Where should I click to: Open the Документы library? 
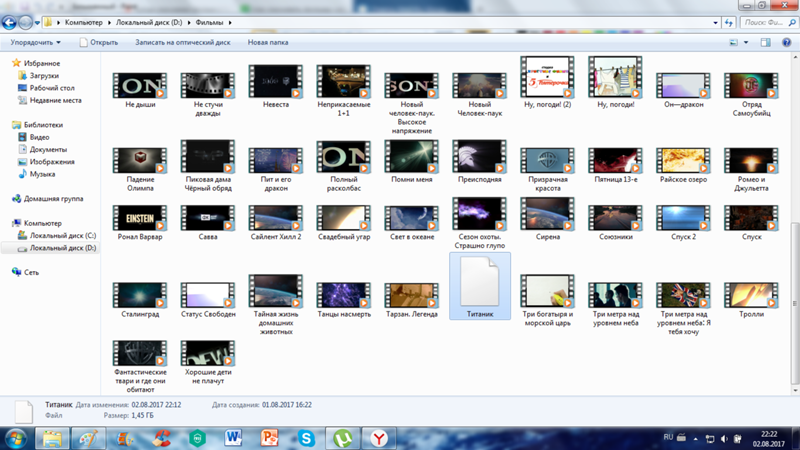48,149
